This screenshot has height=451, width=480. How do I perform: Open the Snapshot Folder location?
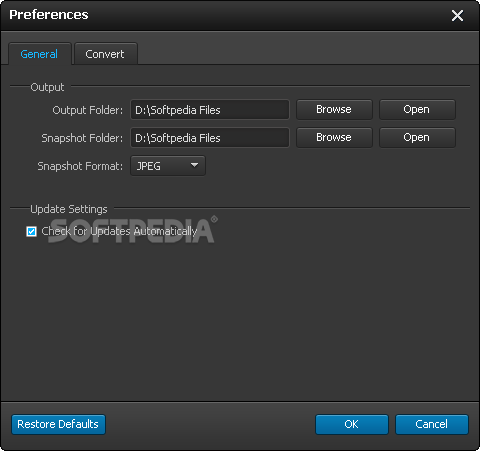(417, 138)
